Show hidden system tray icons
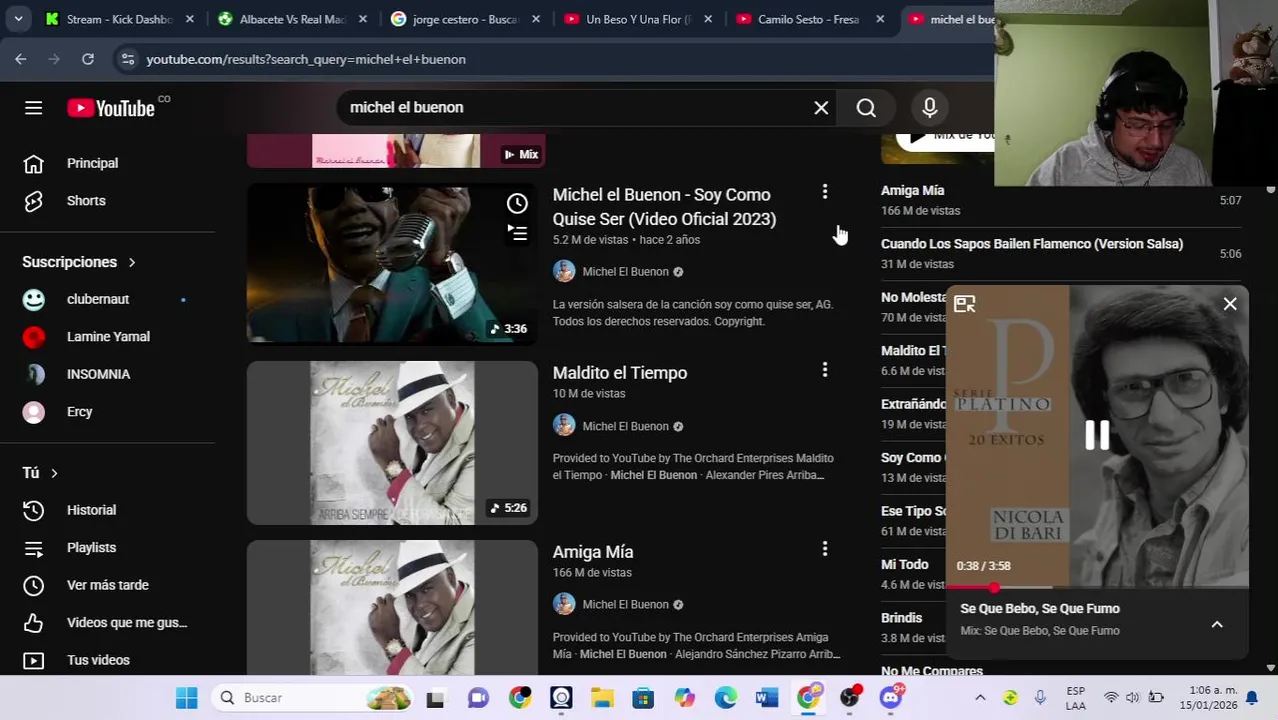 (x=980, y=698)
